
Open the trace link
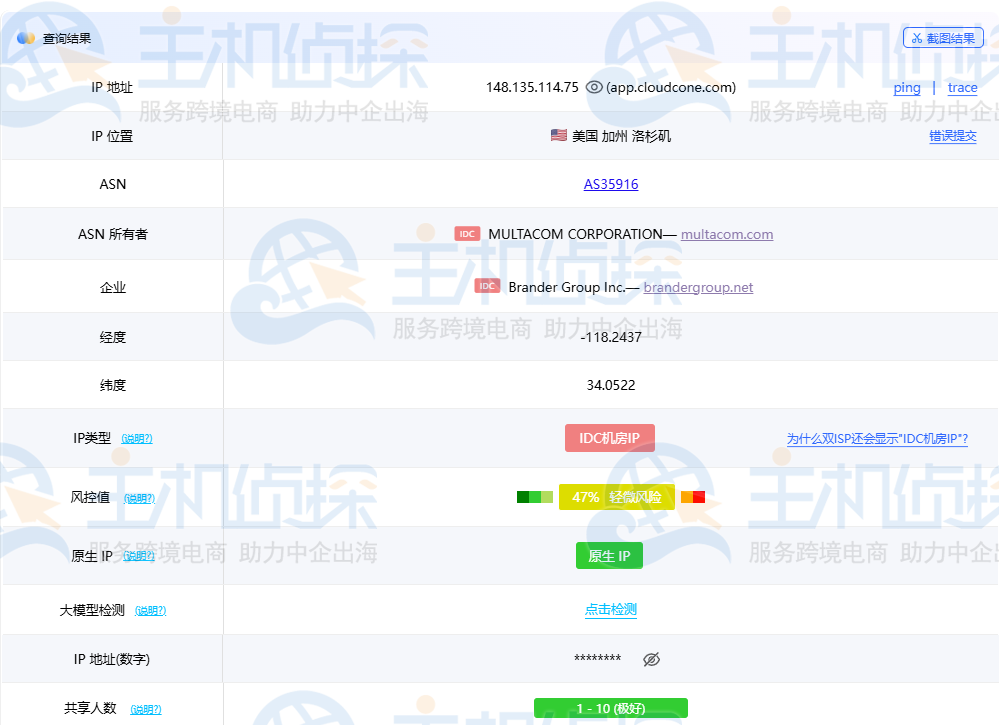962,88
